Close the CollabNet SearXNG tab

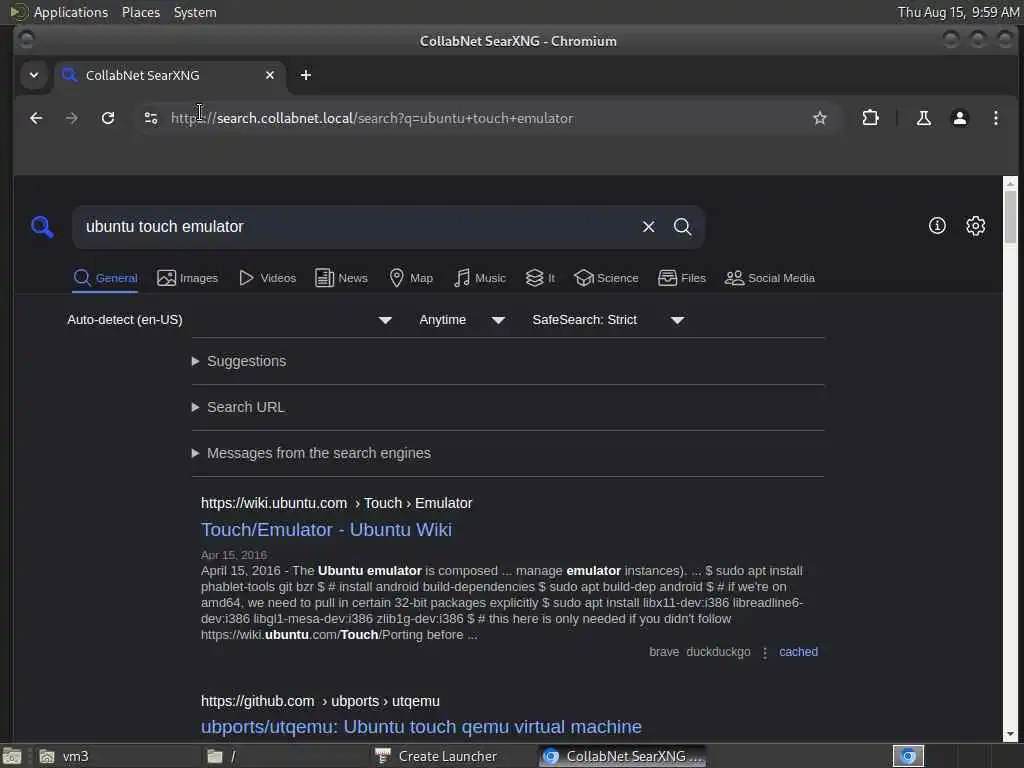click(x=270, y=75)
